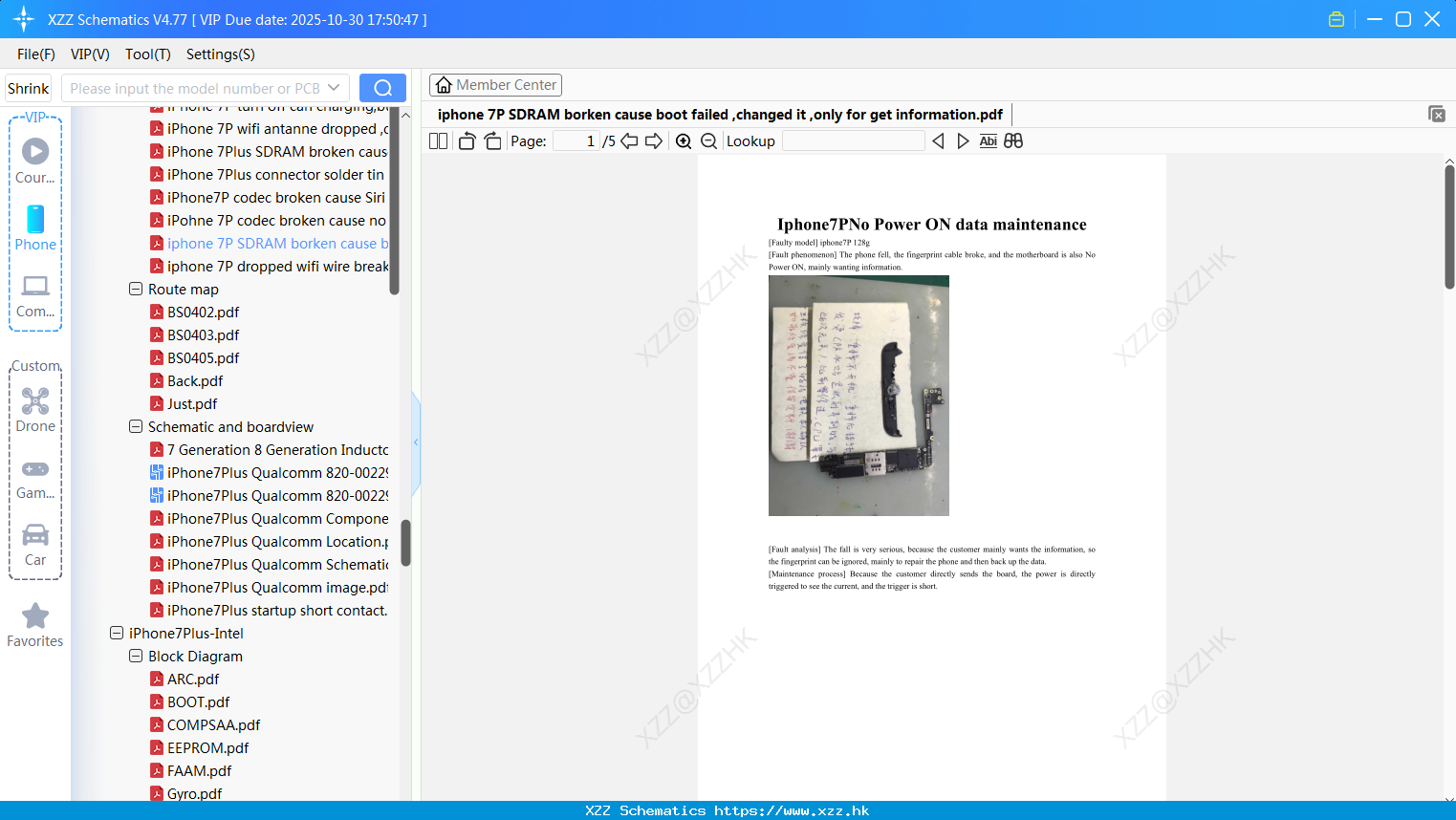Open iPhone7Plus Qualcomm Component file
The image size is (1456, 820).
pos(269,518)
